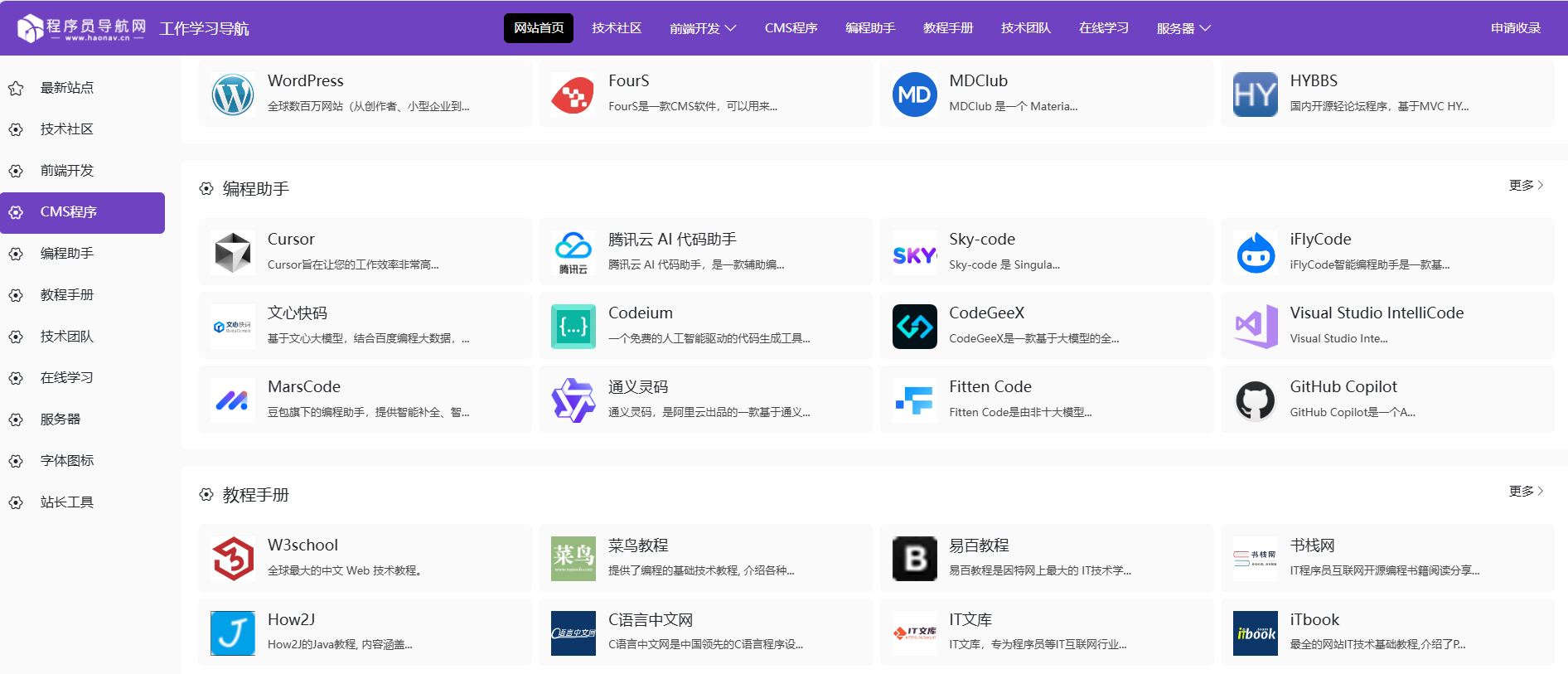Click the MDClub blue MD icon
This screenshot has width=1568, height=674.
pyautogui.click(x=915, y=95)
